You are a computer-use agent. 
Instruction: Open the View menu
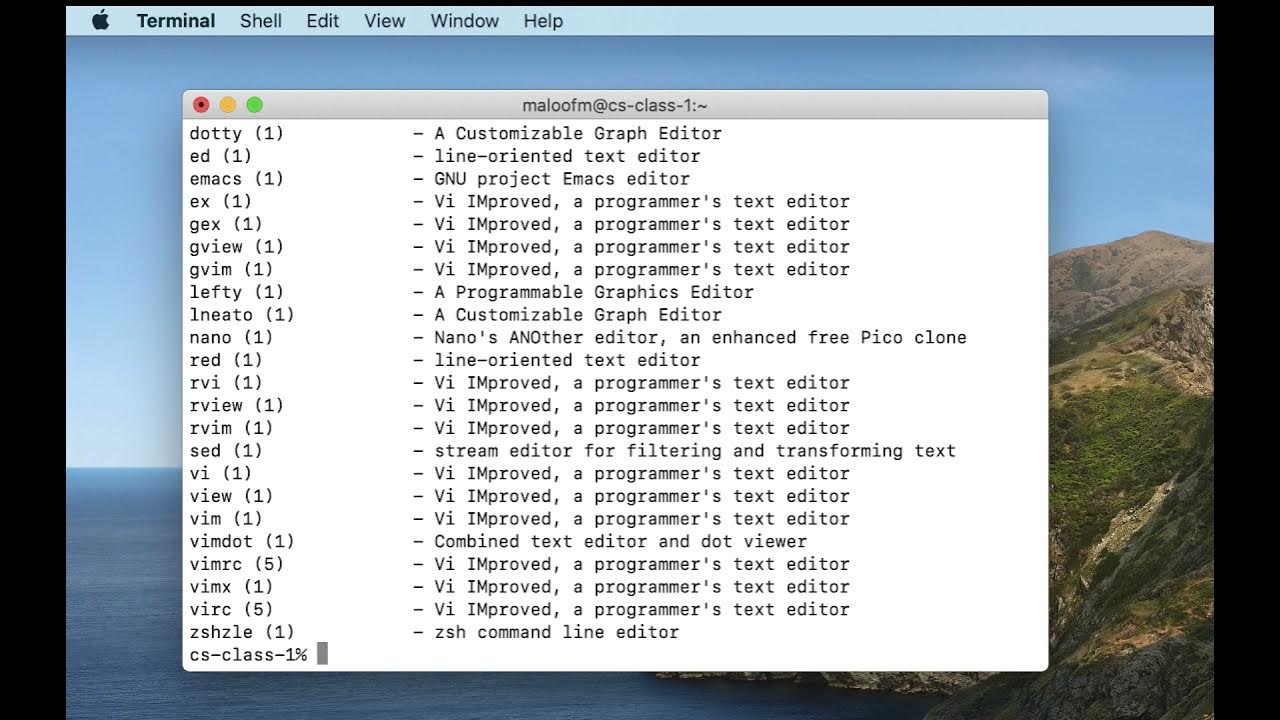coord(385,20)
